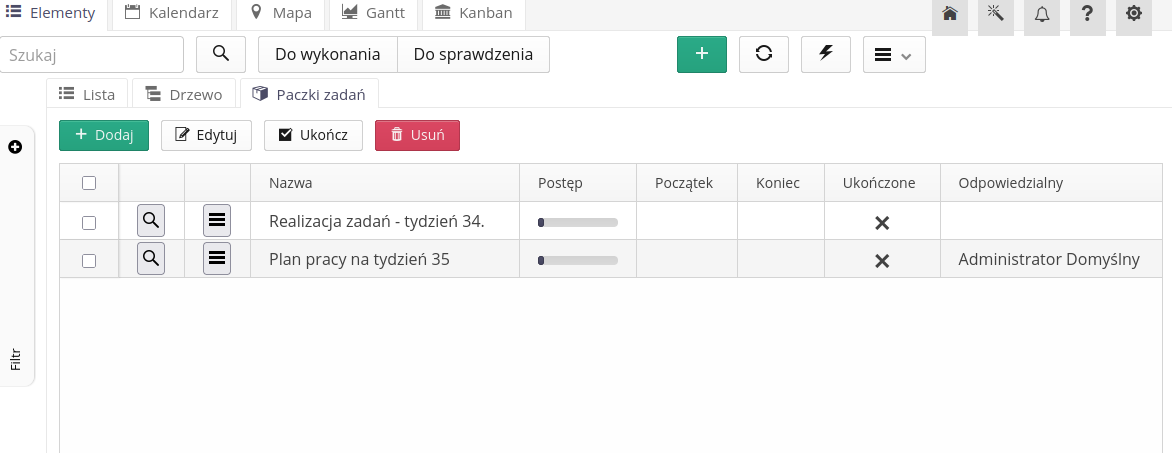
Task: Click the refresh icon button
Action: (x=764, y=55)
